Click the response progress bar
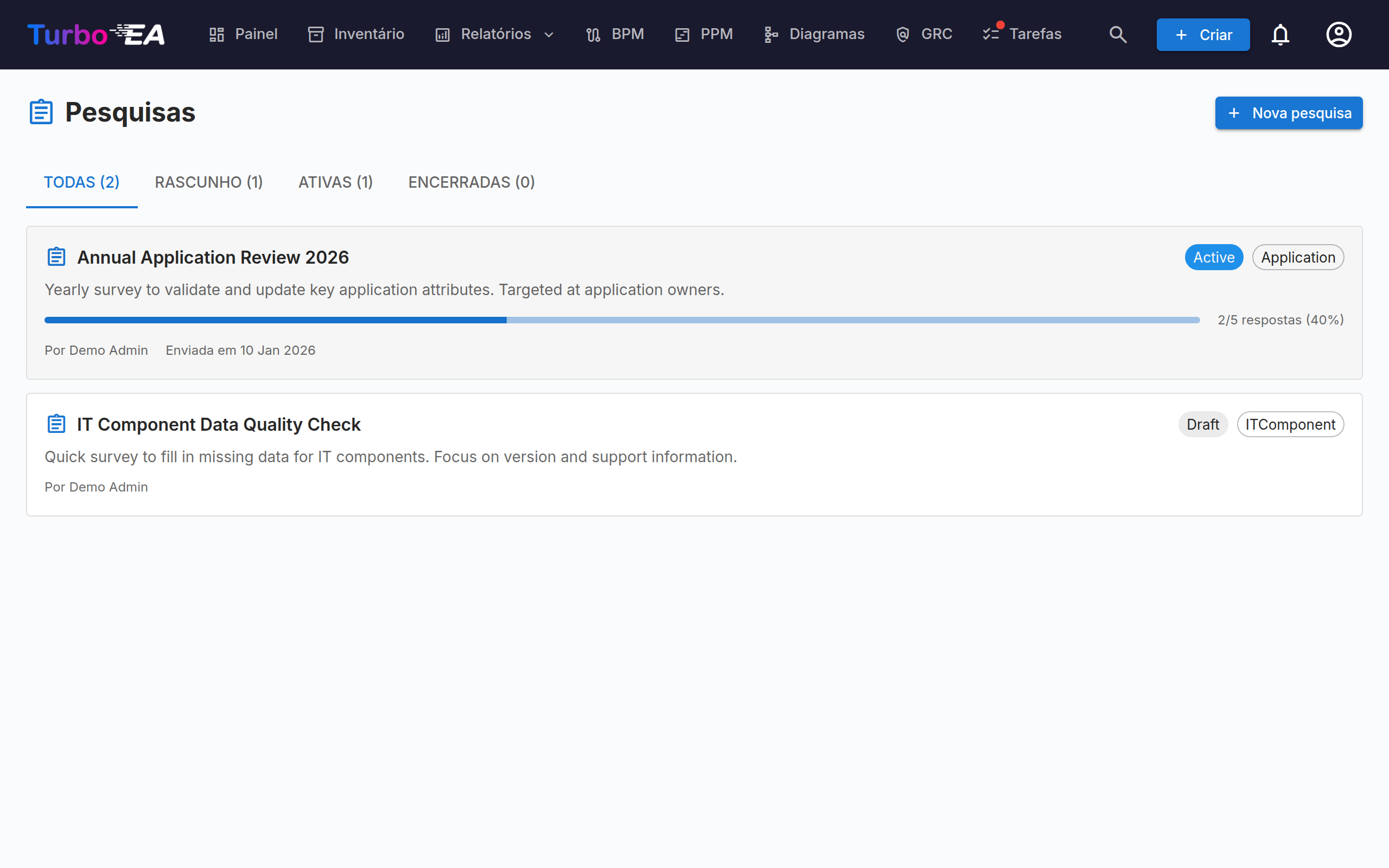 [622, 320]
